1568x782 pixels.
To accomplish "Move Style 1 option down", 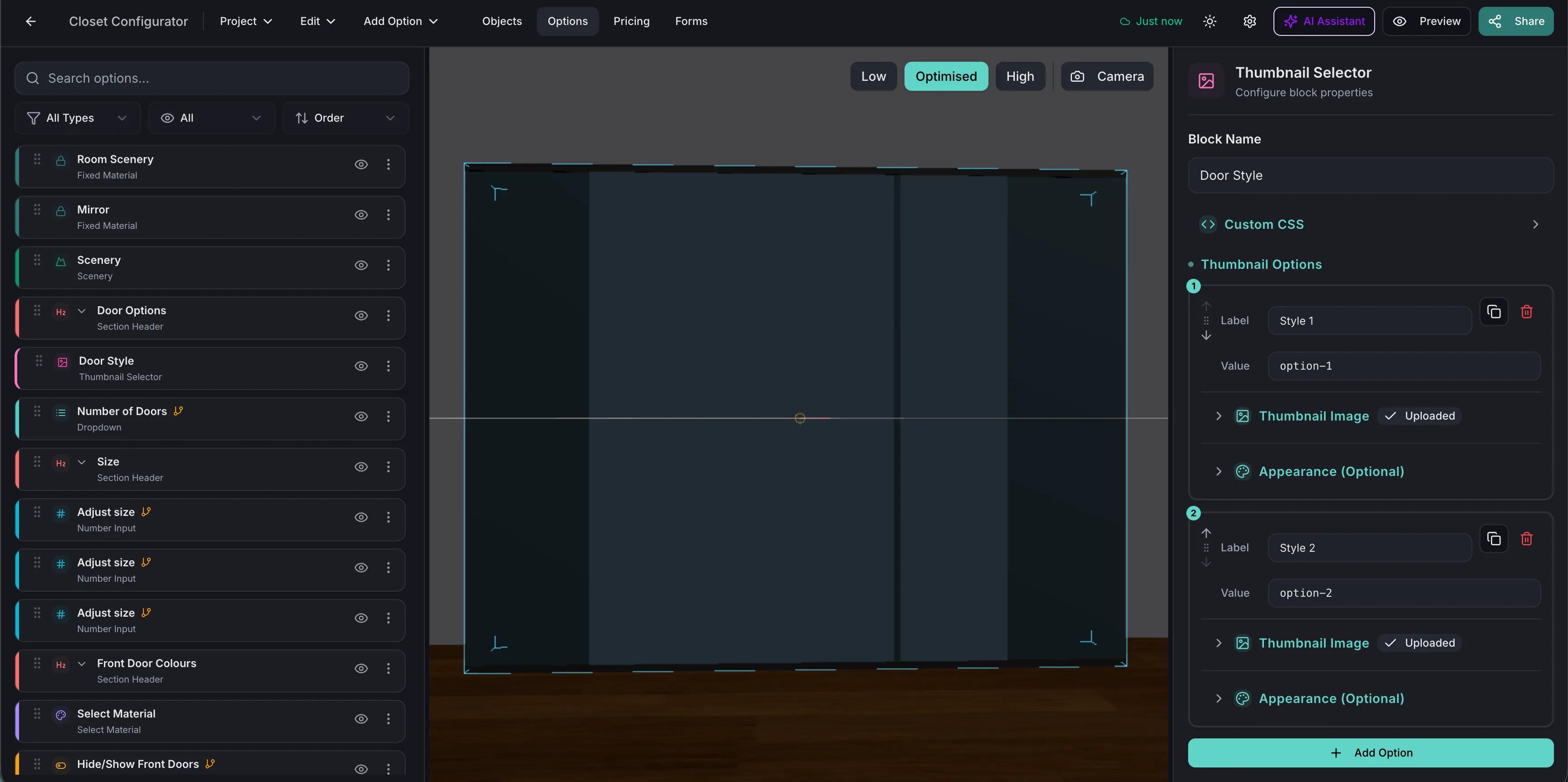I will point(1206,336).
